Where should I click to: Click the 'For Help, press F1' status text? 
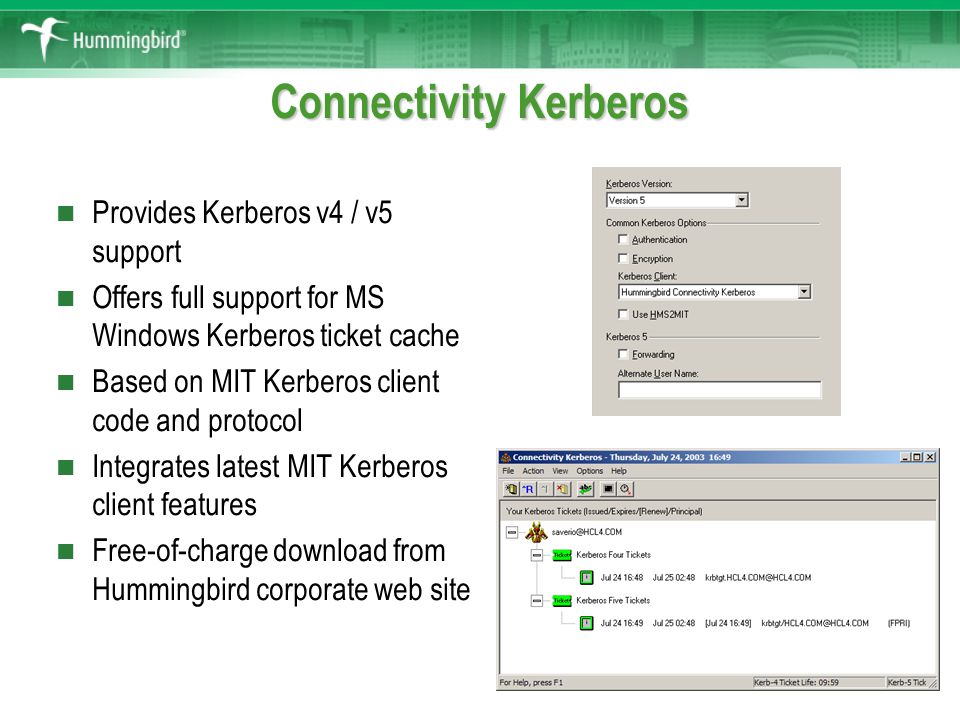[x=531, y=683]
